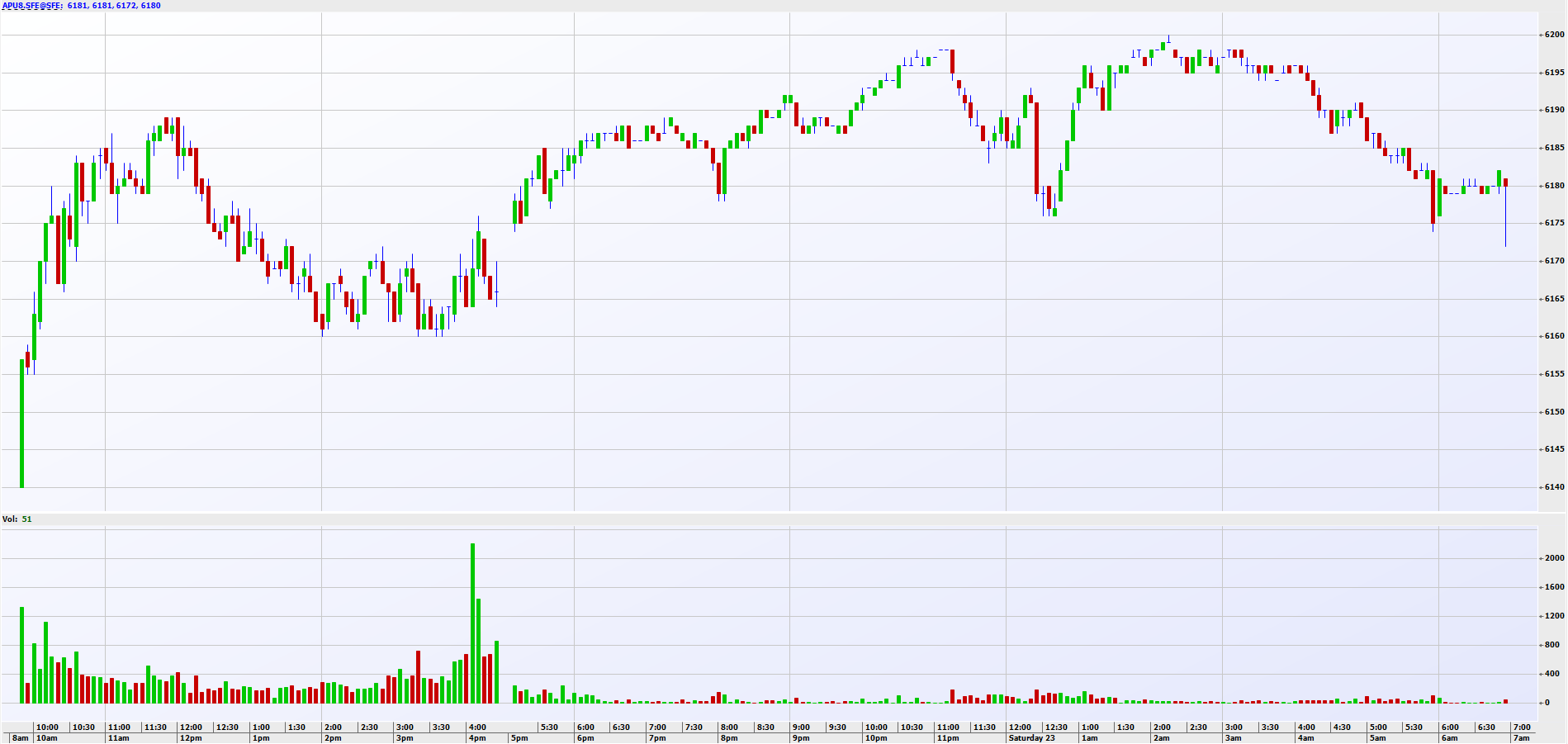Viewport: 1568px width, 744px height.
Task: Select the 8pm time axis label
Action: (x=729, y=738)
